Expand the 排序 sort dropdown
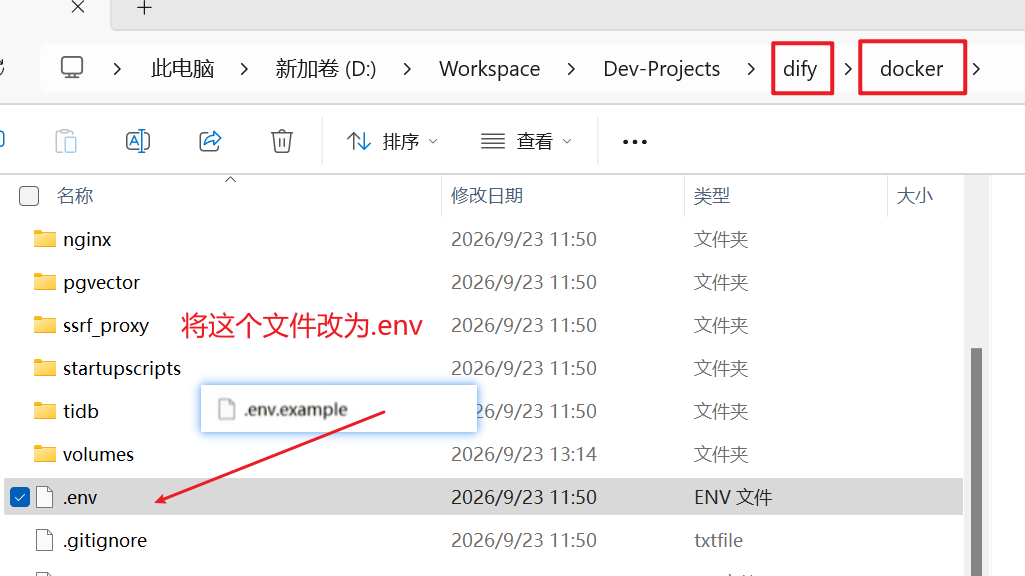1025x576 pixels. pyautogui.click(x=392, y=142)
